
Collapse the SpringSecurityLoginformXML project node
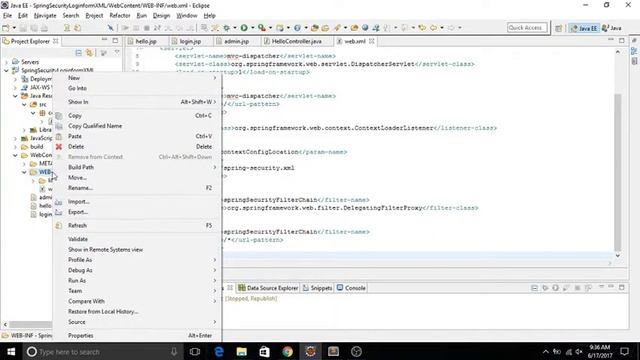point(6,71)
